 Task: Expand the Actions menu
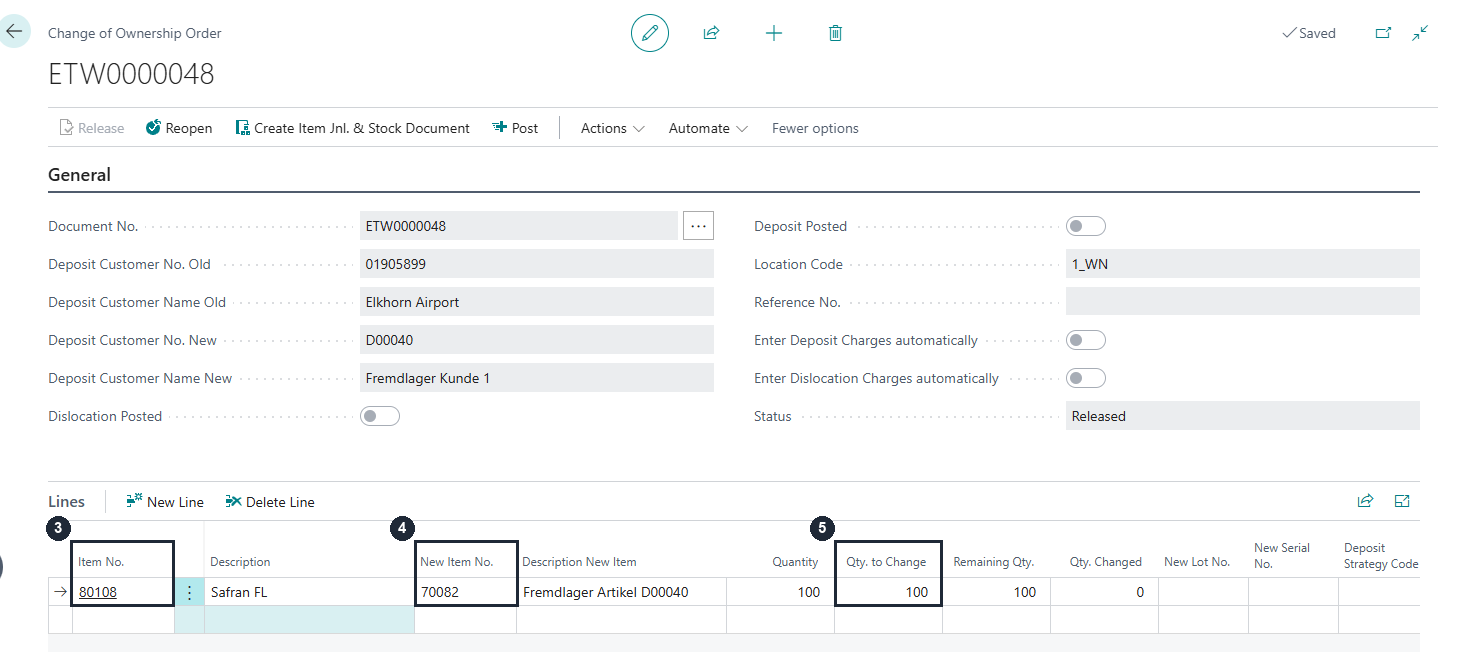click(612, 128)
